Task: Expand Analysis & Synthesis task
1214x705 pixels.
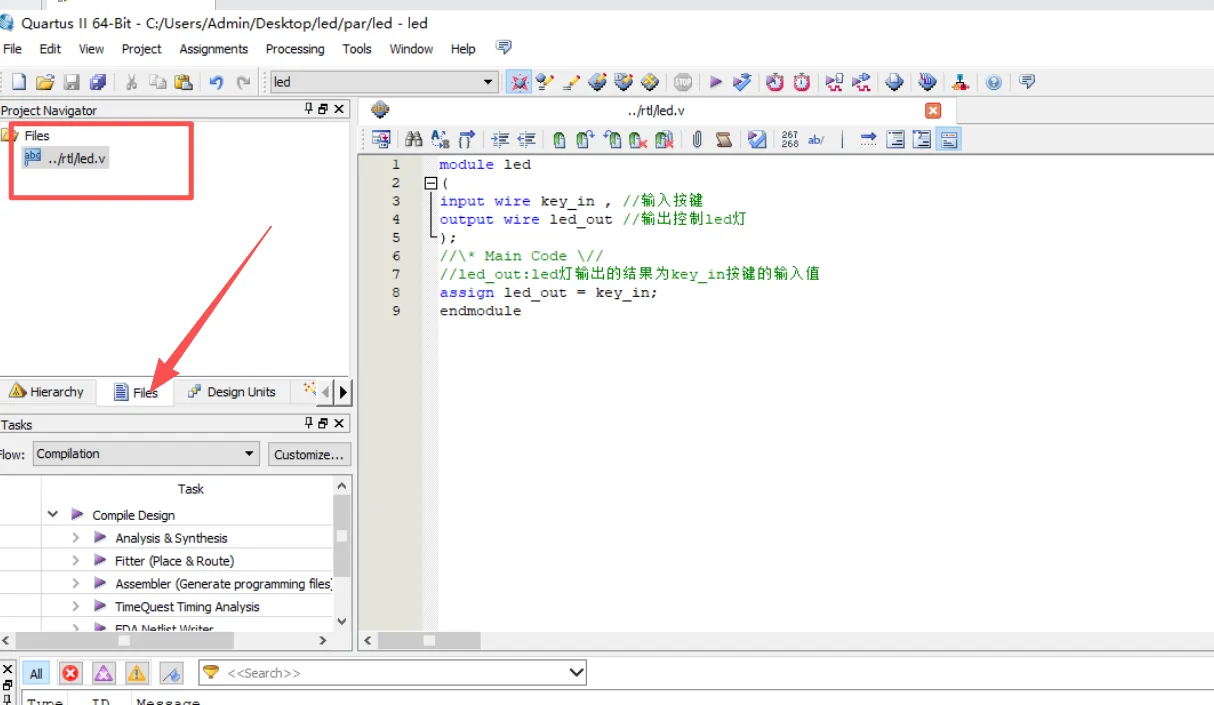Action: pos(76,538)
